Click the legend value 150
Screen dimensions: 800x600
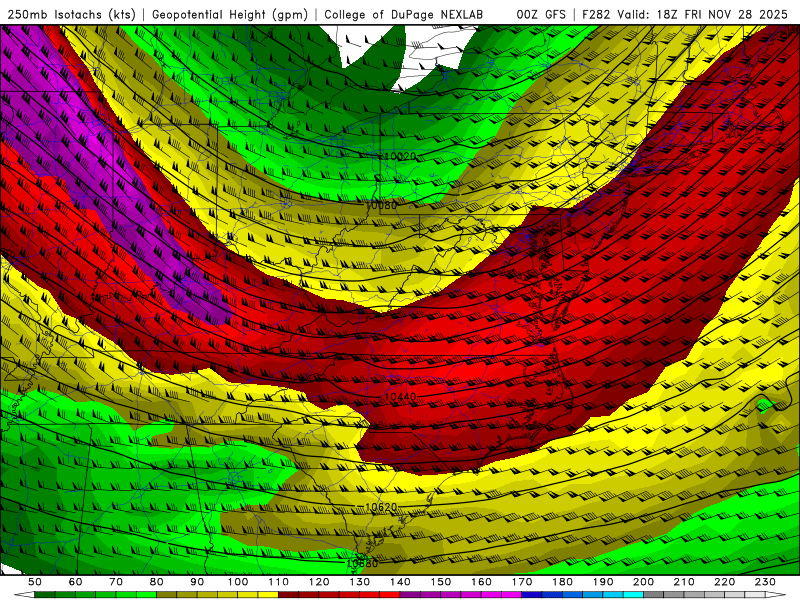click(441, 582)
